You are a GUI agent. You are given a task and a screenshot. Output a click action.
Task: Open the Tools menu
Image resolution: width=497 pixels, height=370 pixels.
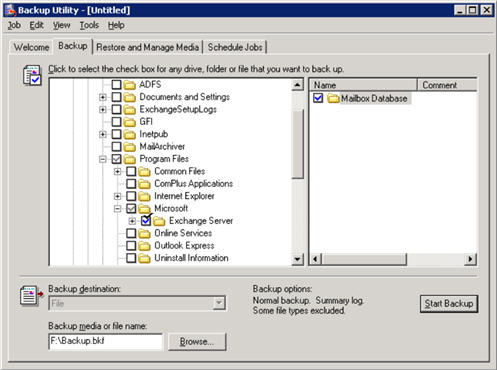pyautogui.click(x=89, y=25)
